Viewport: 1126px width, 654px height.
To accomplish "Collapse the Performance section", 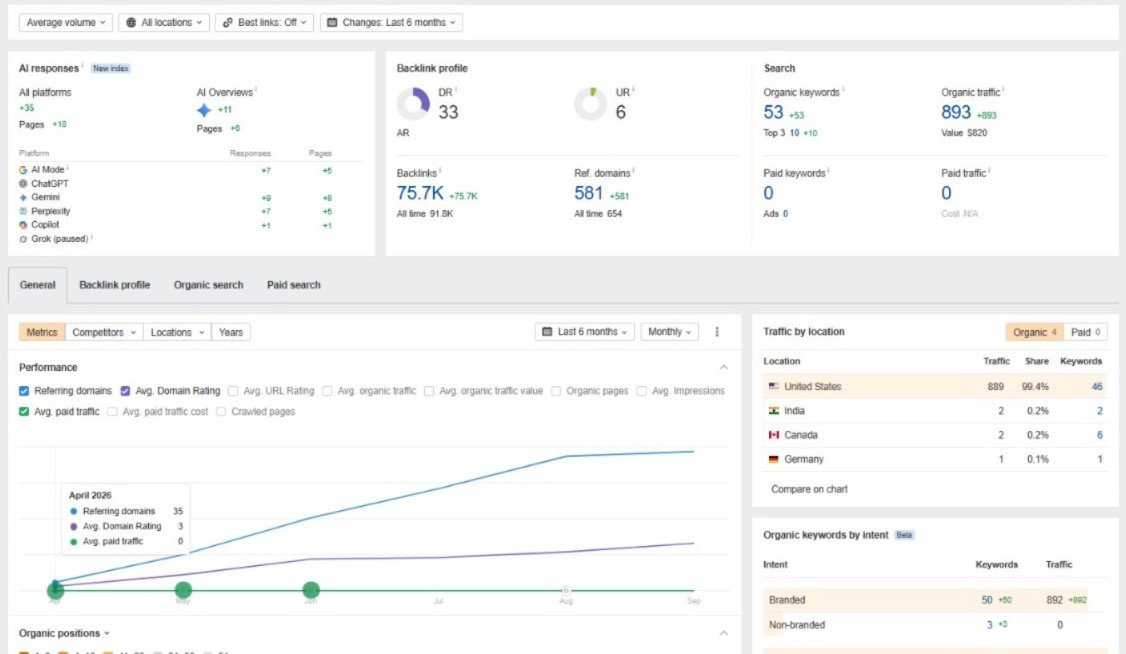I will pos(723,368).
